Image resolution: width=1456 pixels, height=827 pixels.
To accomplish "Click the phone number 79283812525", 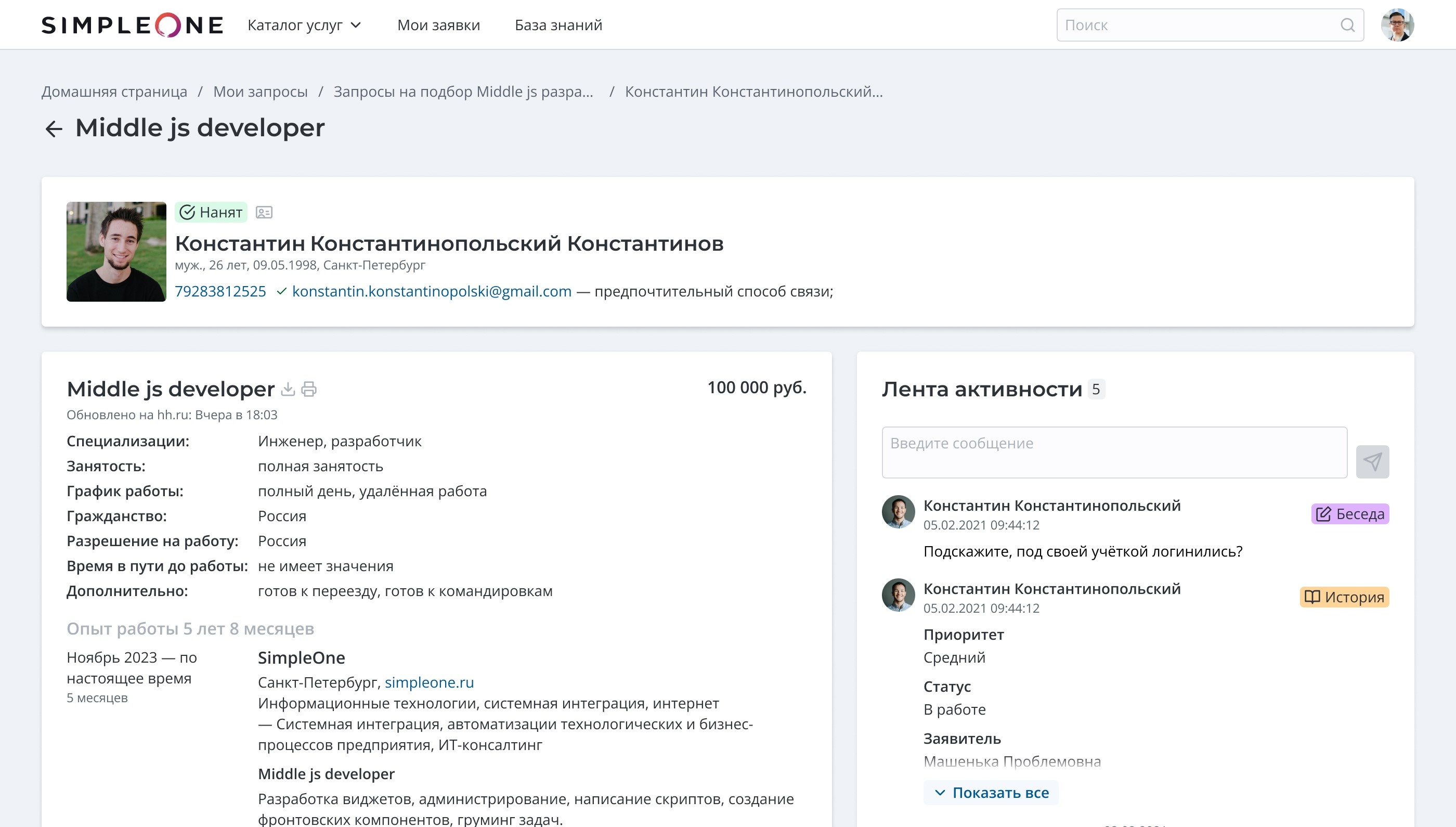I will (220, 291).
